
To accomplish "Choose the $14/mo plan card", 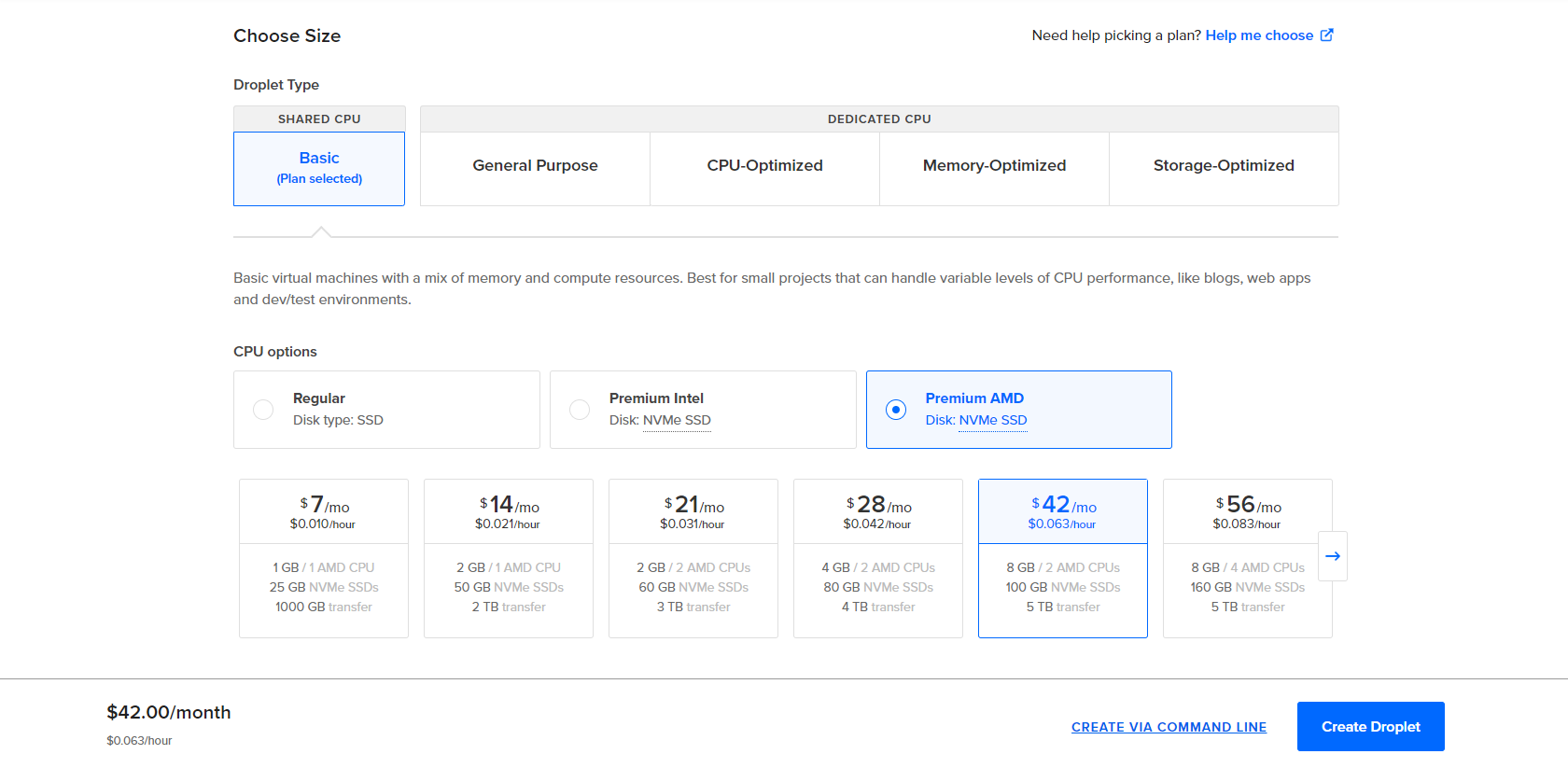I will [509, 558].
